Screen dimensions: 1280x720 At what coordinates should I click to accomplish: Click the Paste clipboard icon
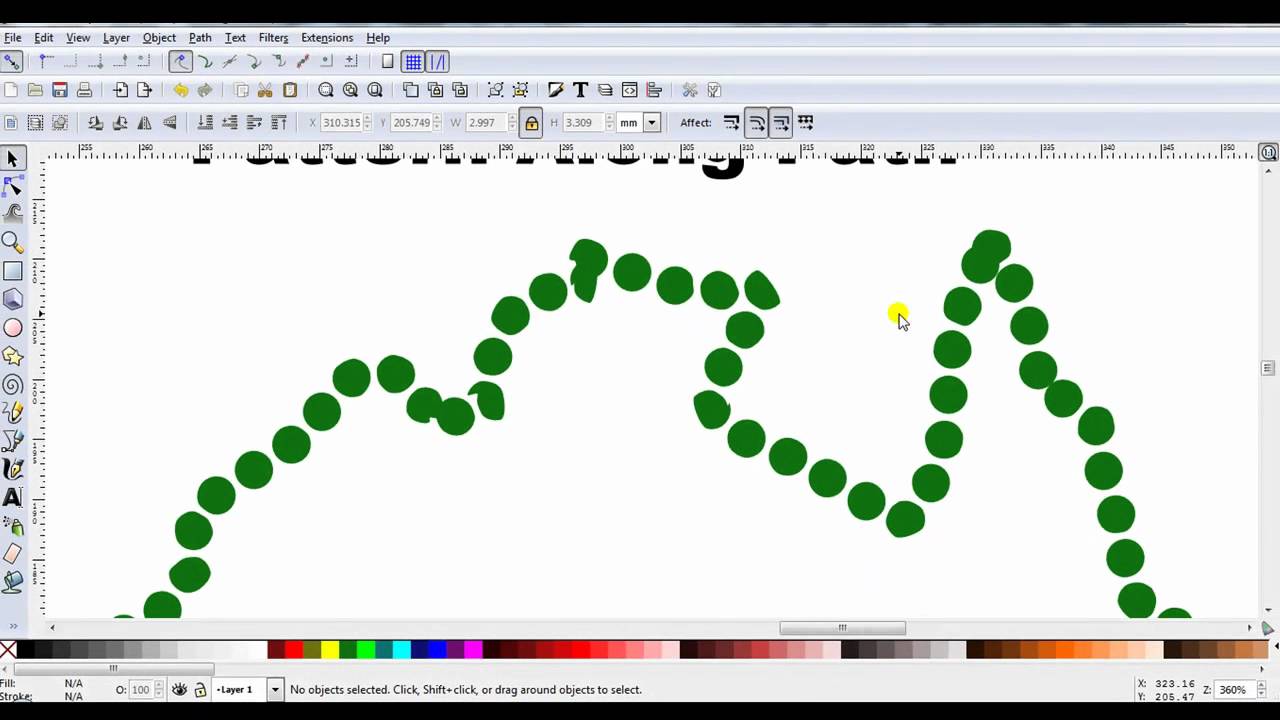click(x=290, y=90)
